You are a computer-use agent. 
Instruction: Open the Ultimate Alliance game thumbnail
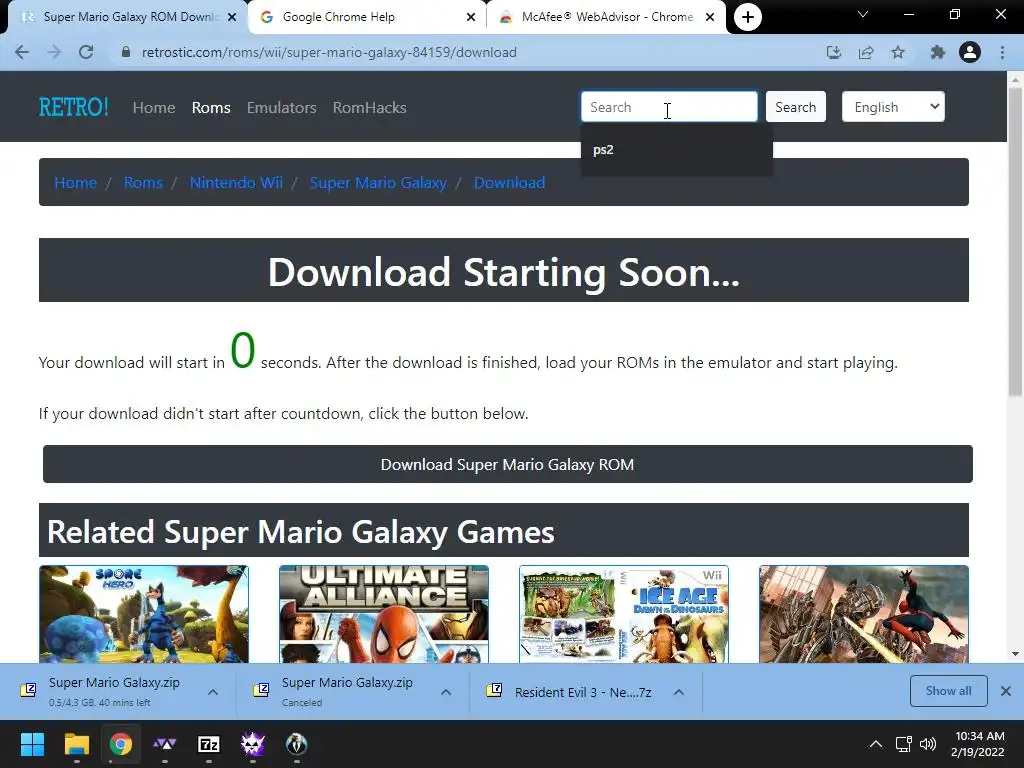pos(384,615)
